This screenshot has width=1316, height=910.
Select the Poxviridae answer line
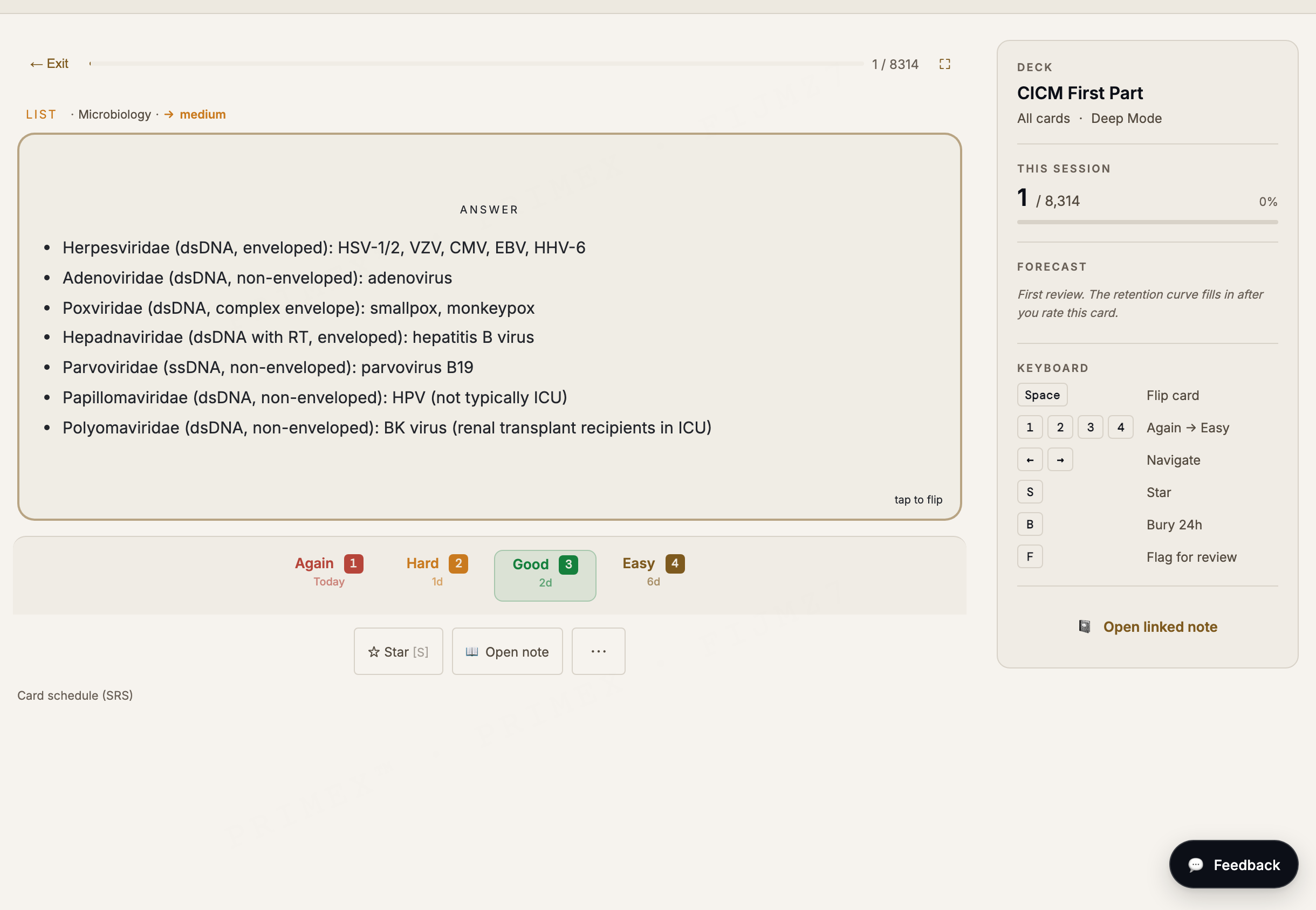point(298,308)
